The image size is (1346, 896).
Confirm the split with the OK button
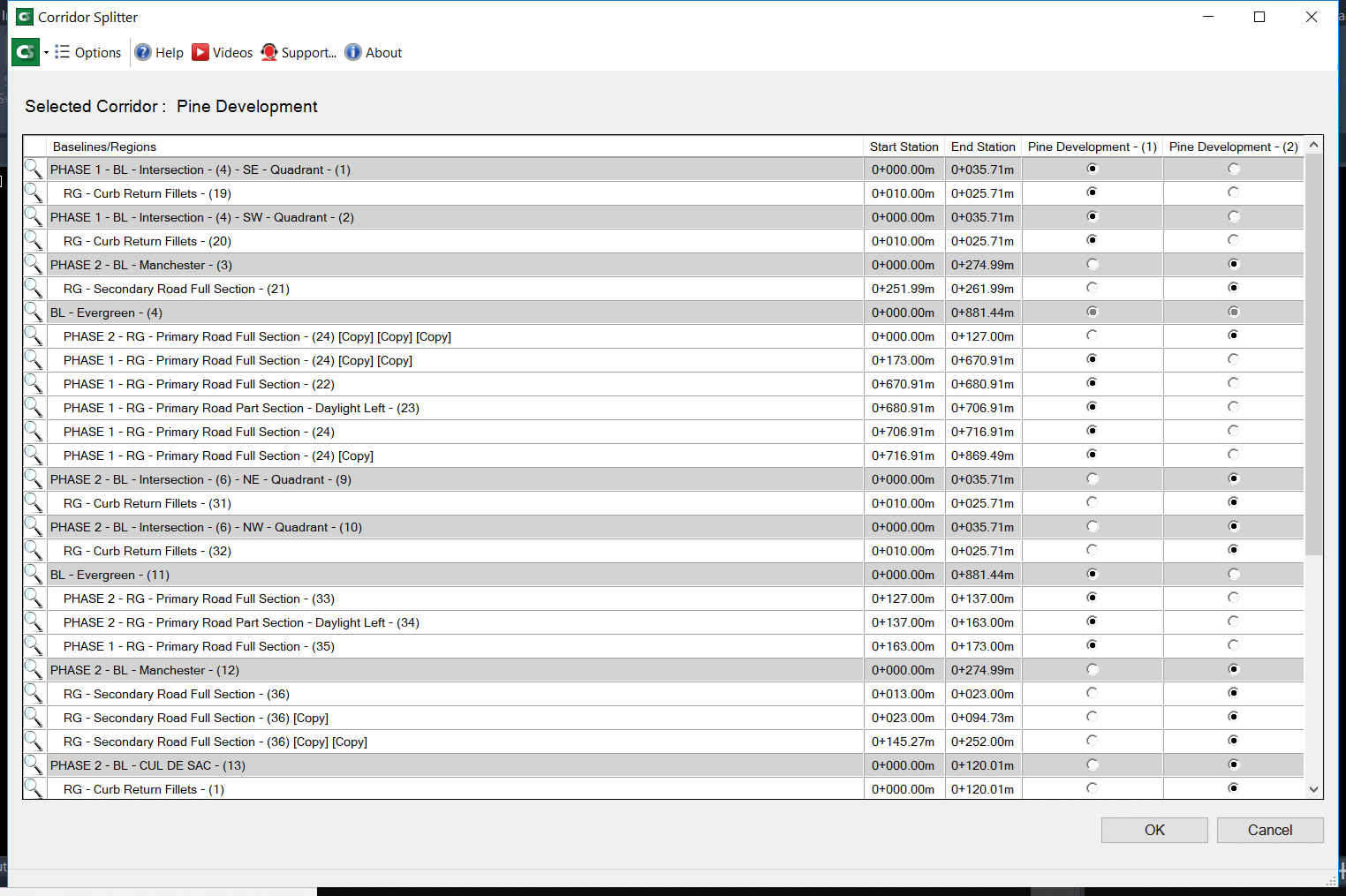tap(1154, 830)
